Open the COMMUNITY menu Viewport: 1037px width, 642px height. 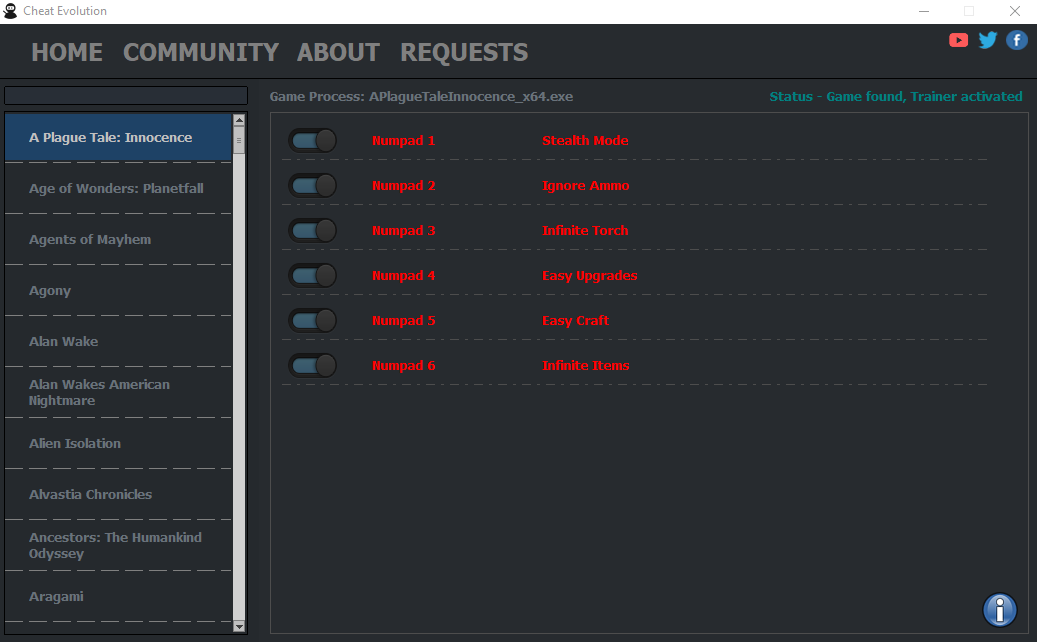tap(201, 52)
